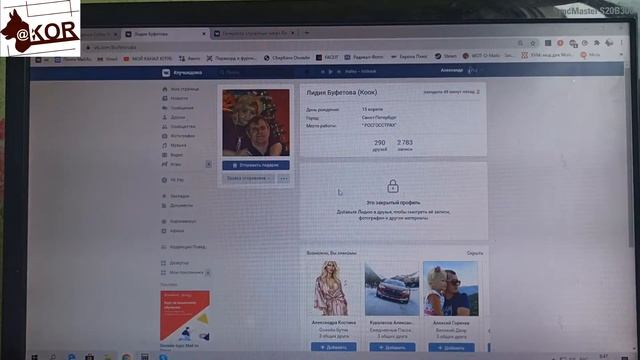Add Алексей Горенков as friend
The image size is (640, 360).
(x=451, y=348)
